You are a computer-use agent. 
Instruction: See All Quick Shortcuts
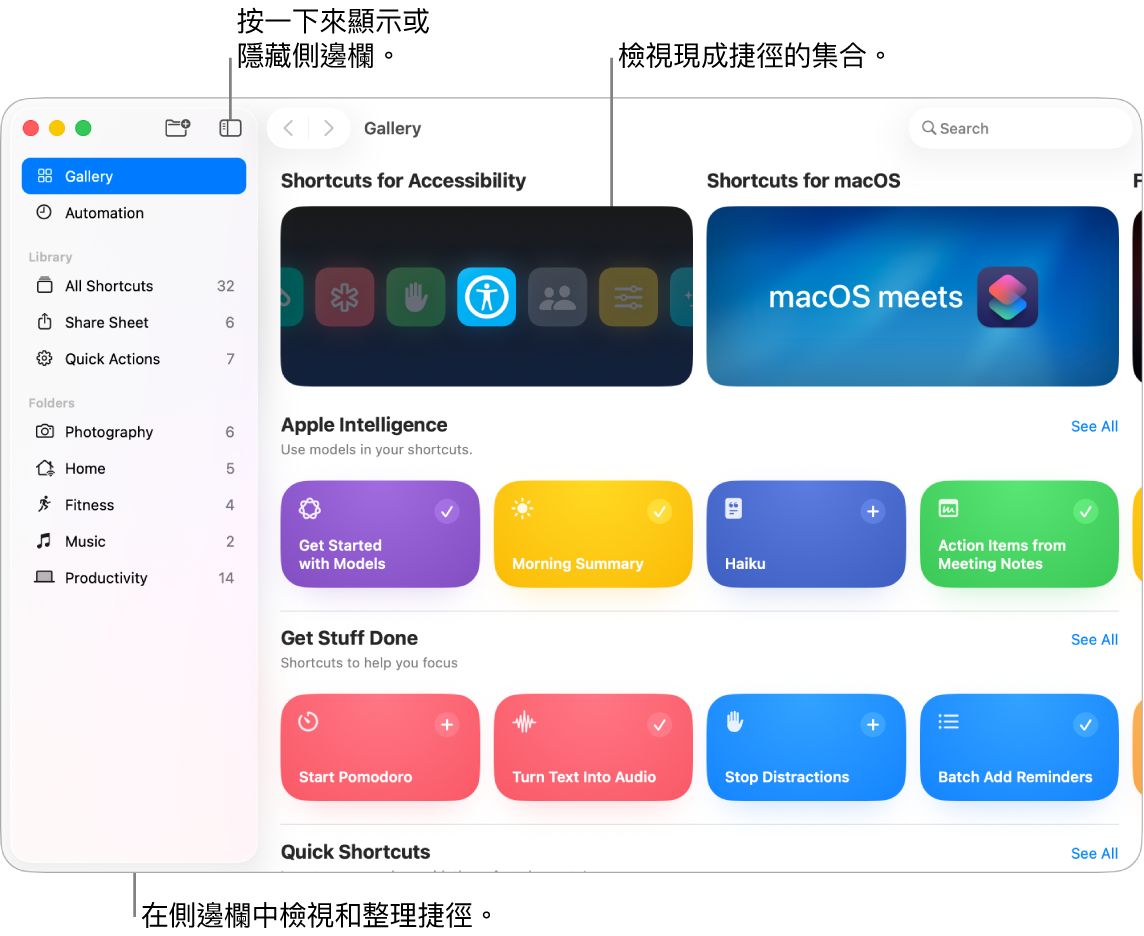(x=1094, y=854)
